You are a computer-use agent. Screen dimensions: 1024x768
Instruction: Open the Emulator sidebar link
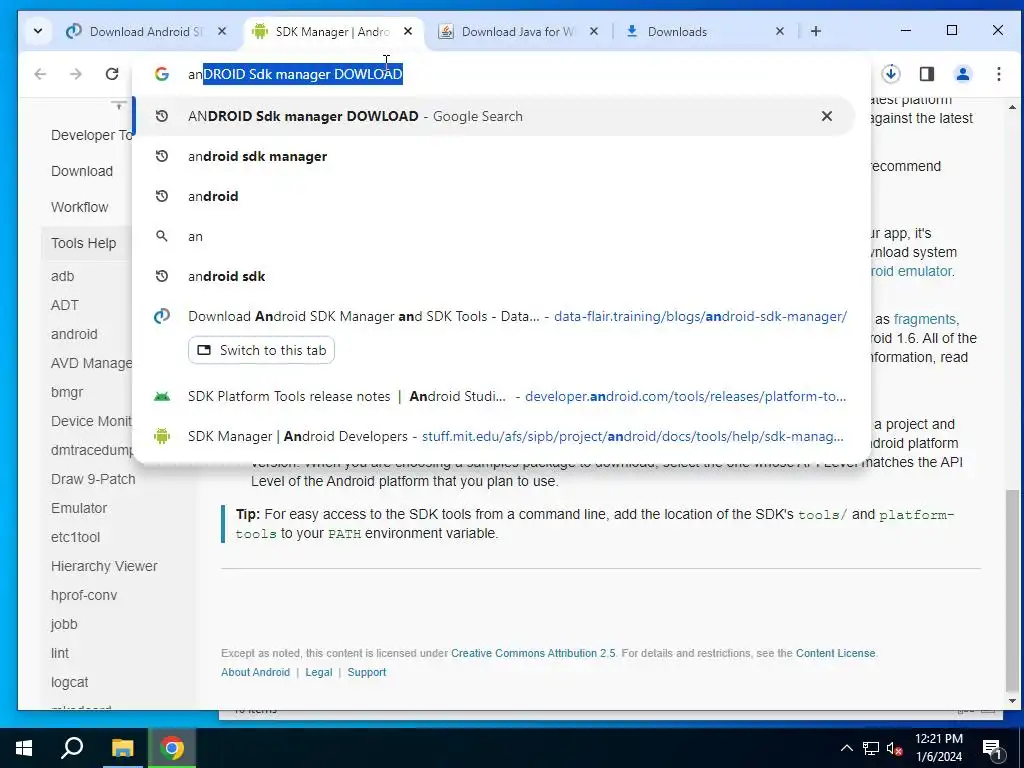click(78, 508)
